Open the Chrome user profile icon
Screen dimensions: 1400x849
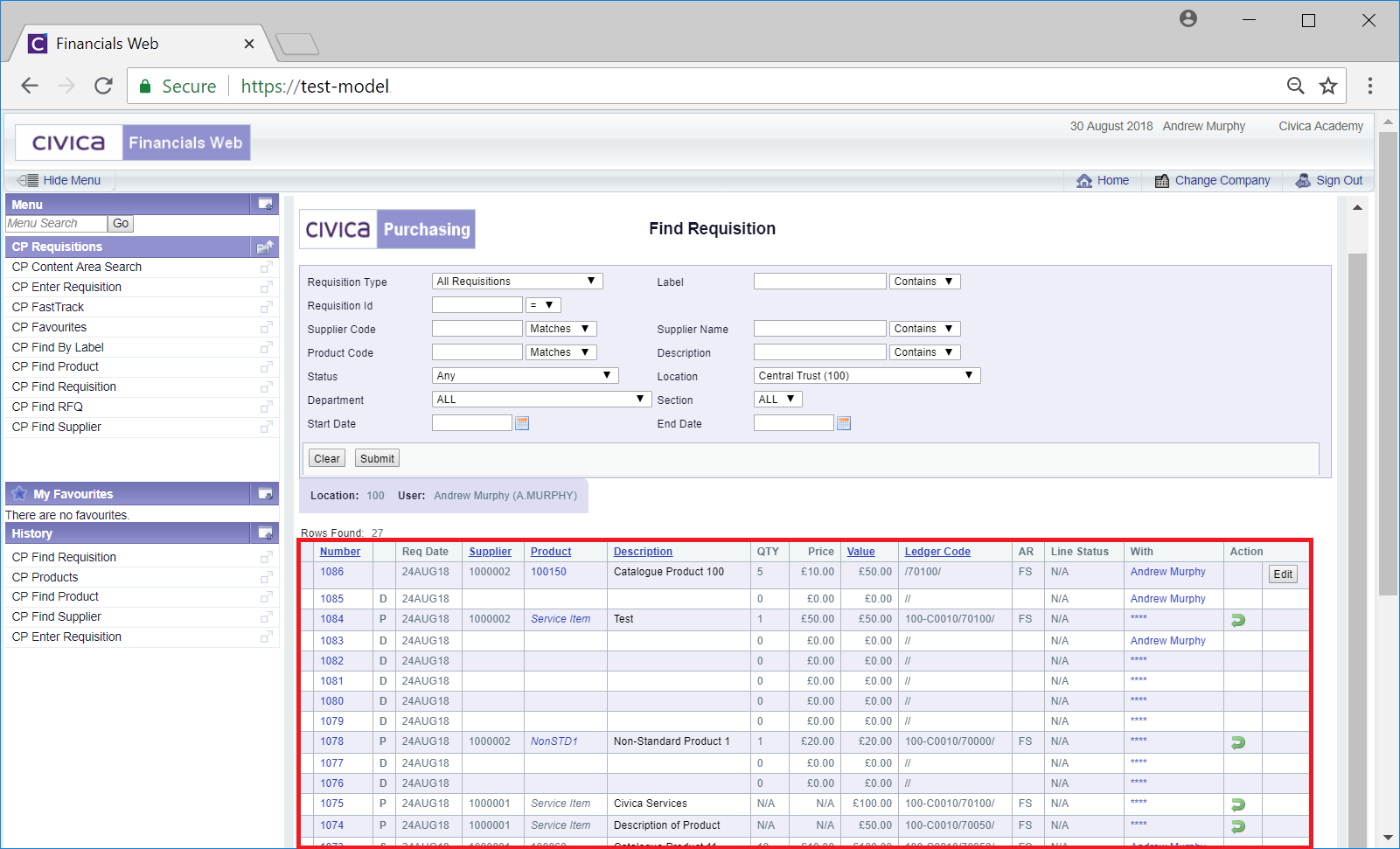(1188, 18)
